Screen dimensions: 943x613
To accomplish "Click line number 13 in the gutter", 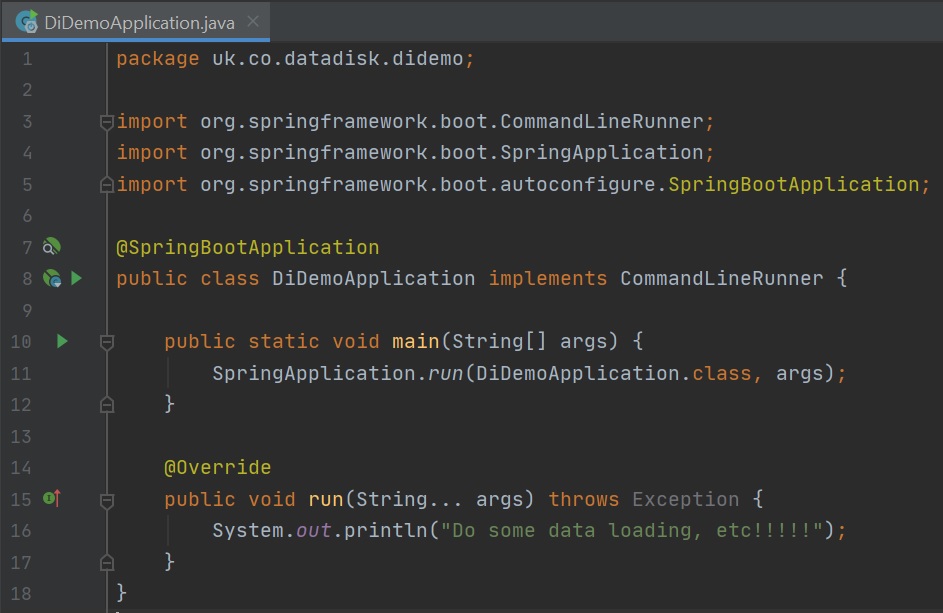I will pos(21,436).
